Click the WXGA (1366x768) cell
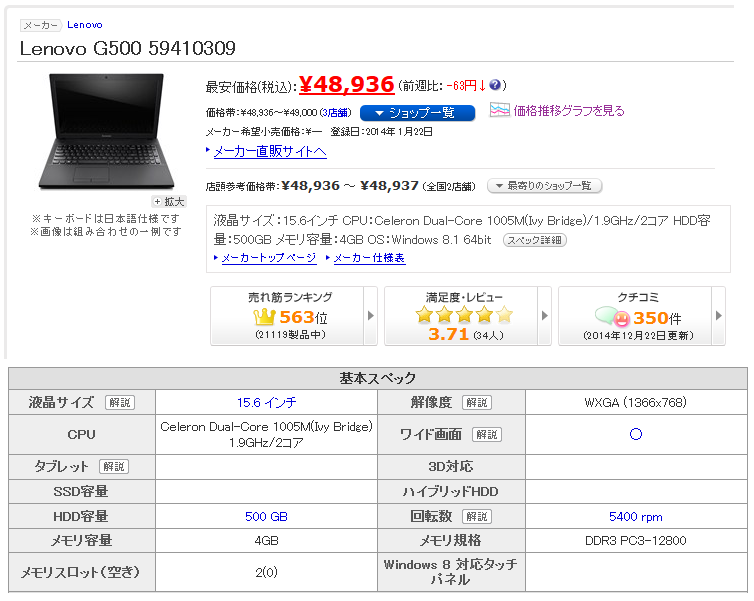Viewport: 754px width, 601px height. point(636,402)
